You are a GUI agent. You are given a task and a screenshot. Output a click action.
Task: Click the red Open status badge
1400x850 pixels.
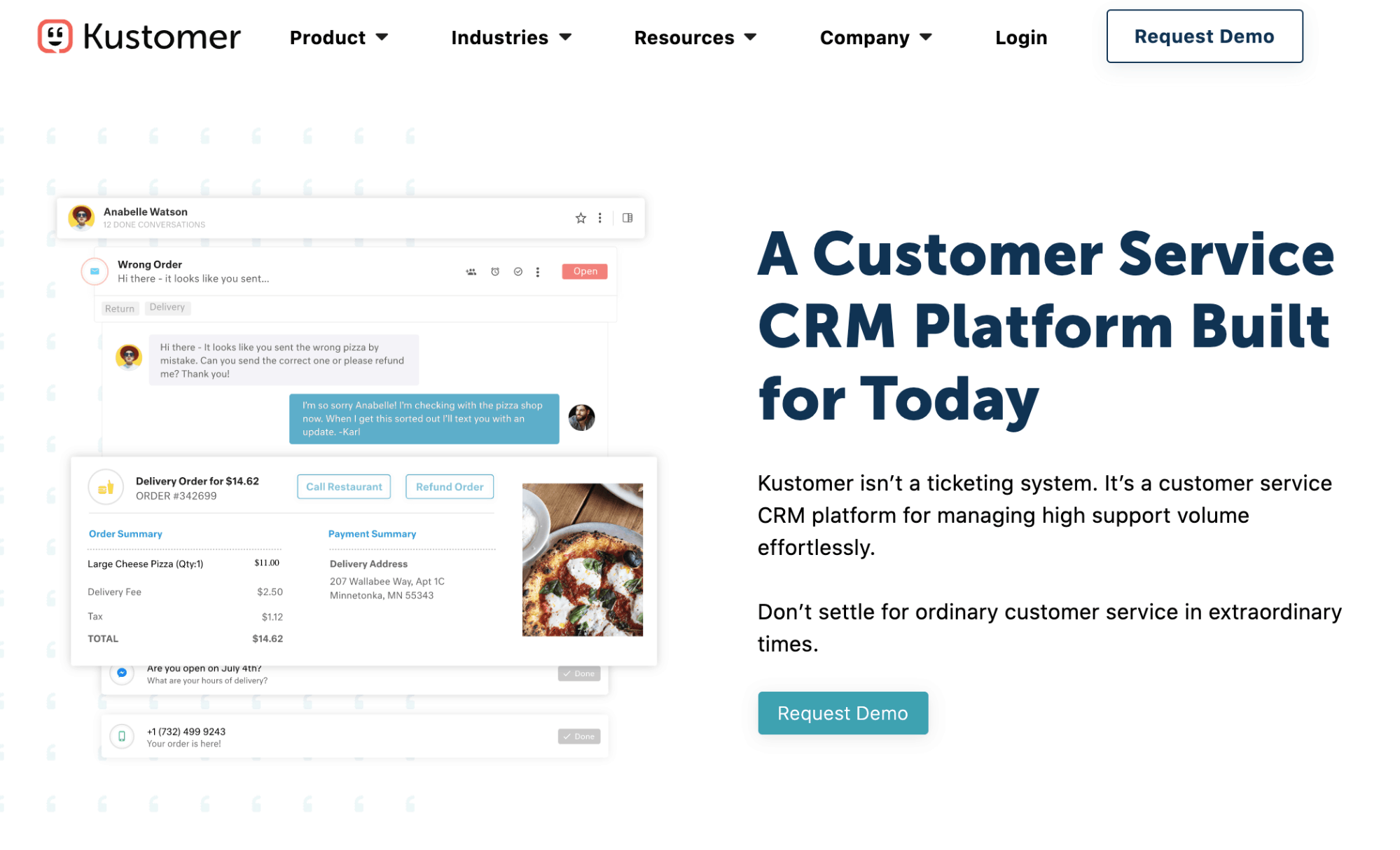click(585, 272)
